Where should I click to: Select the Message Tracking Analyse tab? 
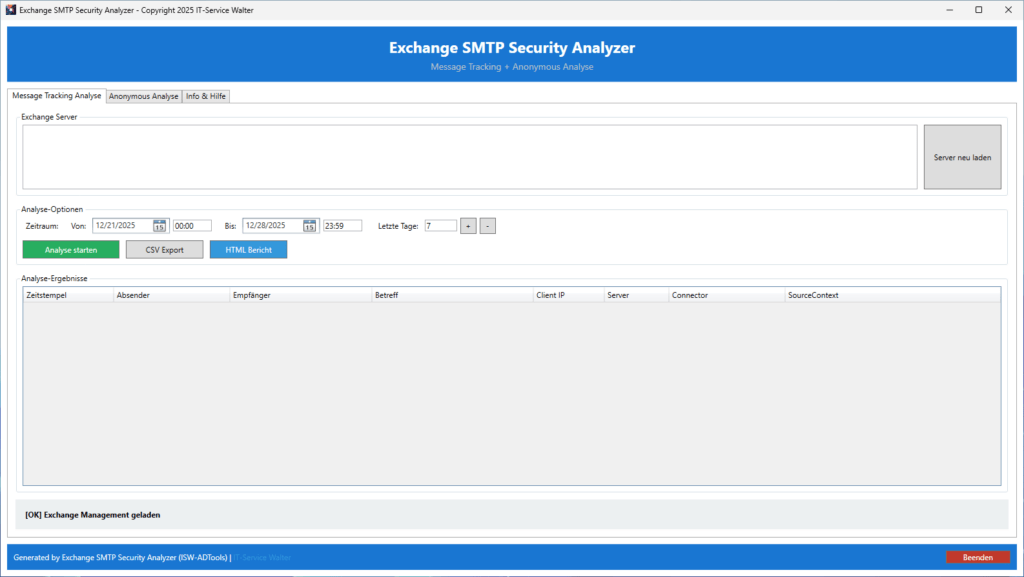tap(56, 96)
